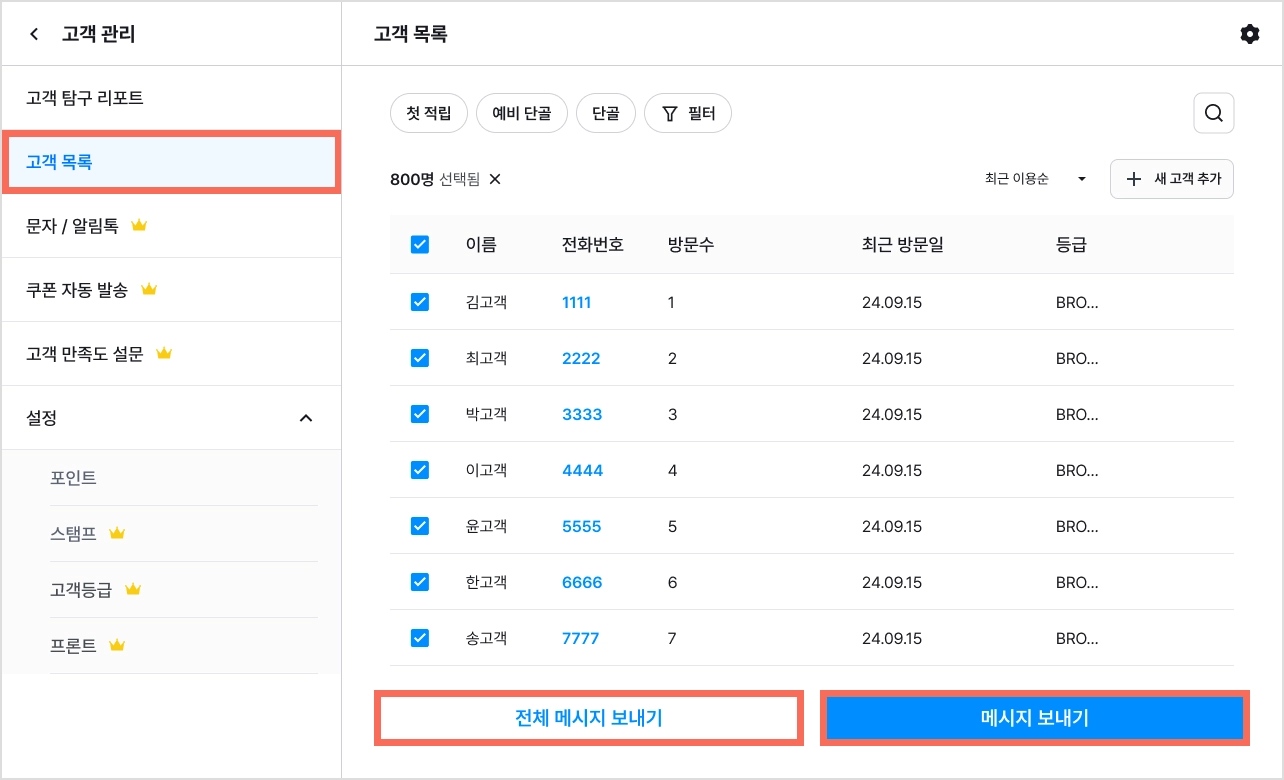1284x780 pixels.
Task: Open settings via the gear icon
Action: point(1249,34)
